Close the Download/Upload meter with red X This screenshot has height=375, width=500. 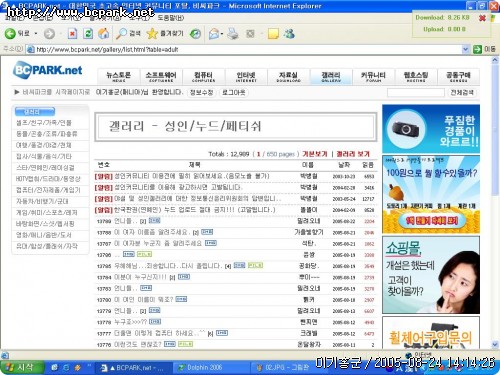(482, 18)
